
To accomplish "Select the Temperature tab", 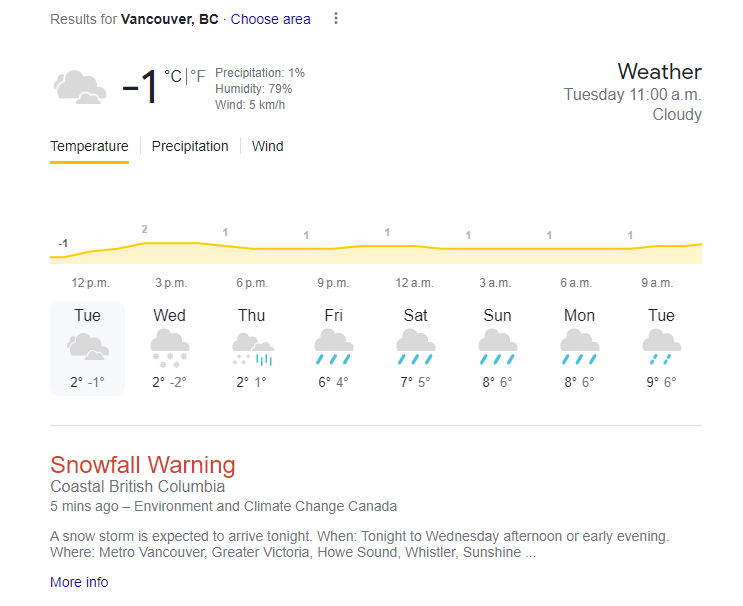I will [89, 146].
